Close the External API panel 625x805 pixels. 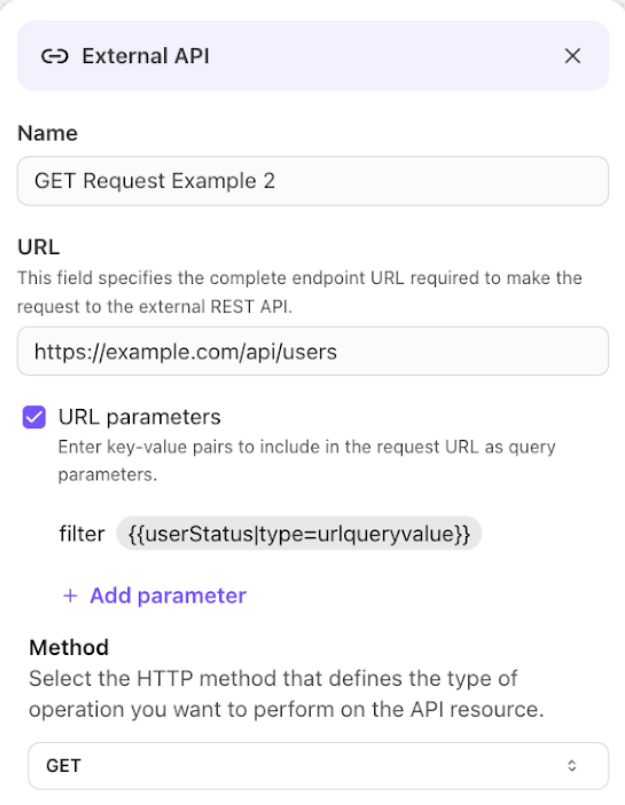(573, 56)
